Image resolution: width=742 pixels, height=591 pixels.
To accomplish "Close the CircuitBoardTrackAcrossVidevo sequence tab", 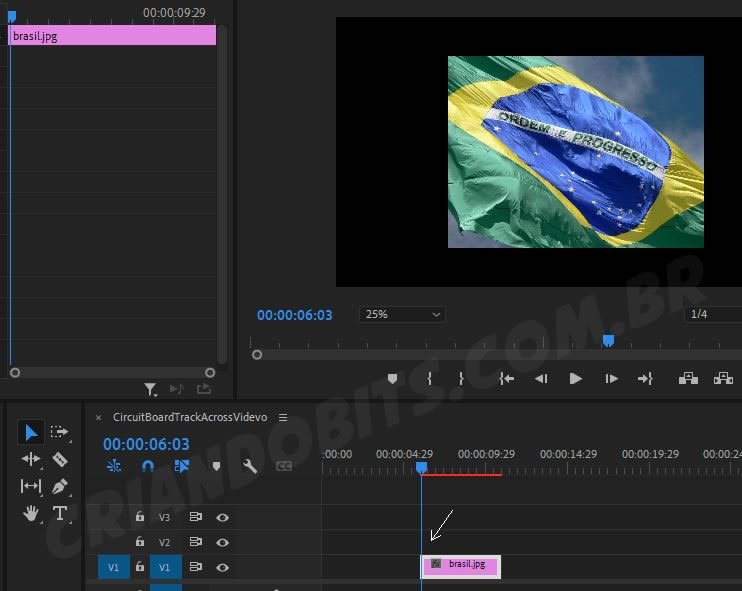I will point(98,417).
